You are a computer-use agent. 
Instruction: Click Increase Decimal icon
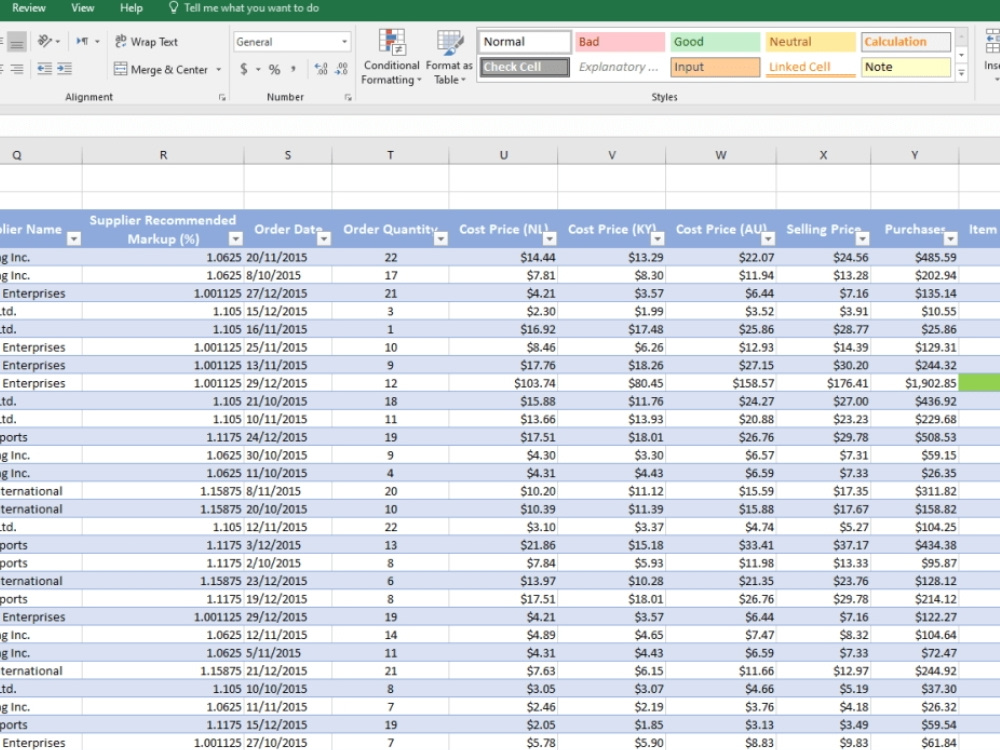point(321,69)
